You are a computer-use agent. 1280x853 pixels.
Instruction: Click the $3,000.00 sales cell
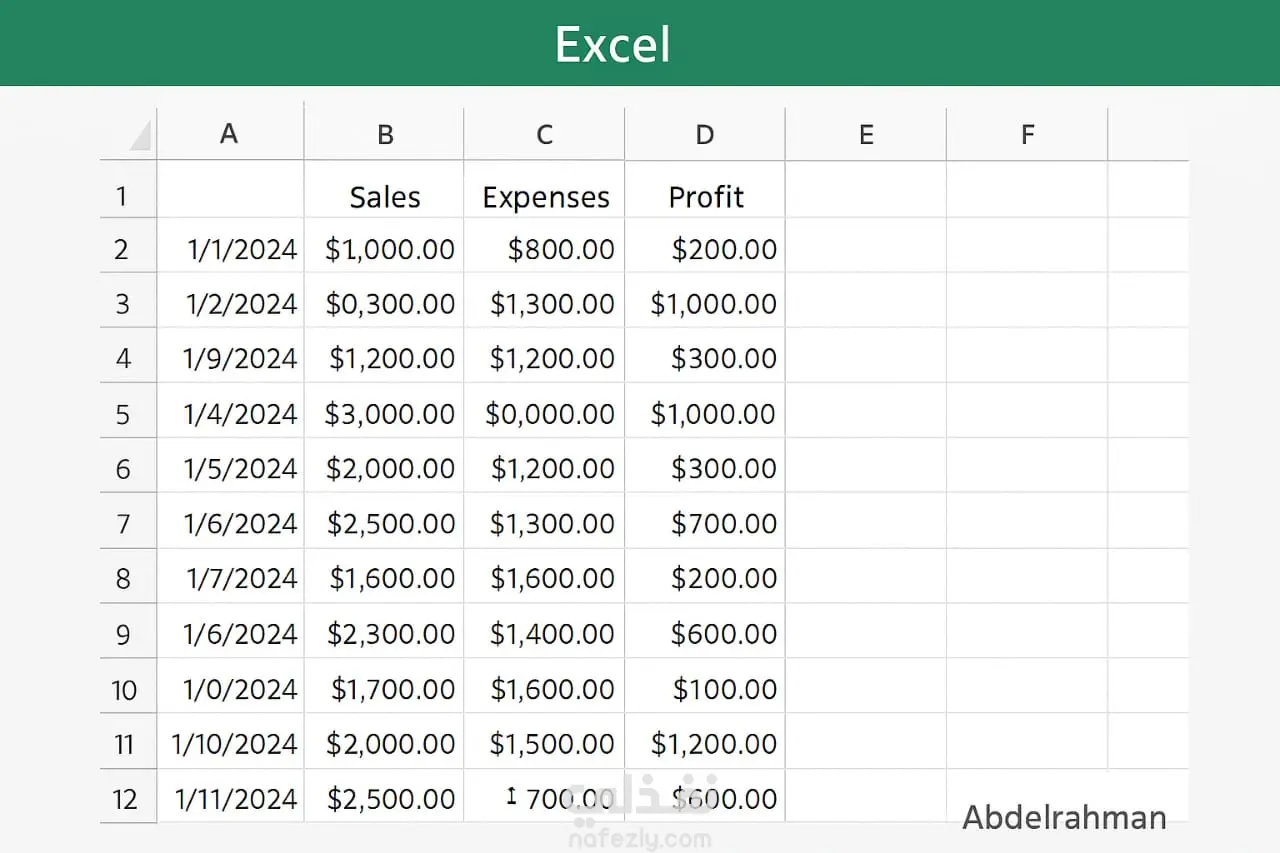[389, 414]
